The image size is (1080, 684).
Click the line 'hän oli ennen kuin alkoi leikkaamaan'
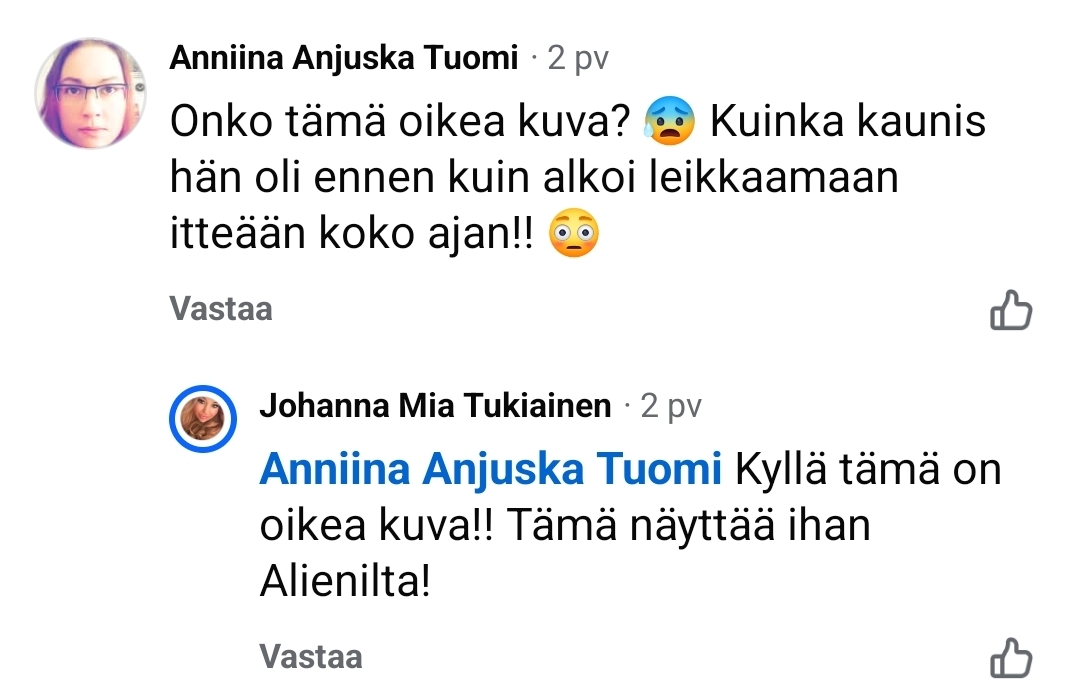pos(534,179)
